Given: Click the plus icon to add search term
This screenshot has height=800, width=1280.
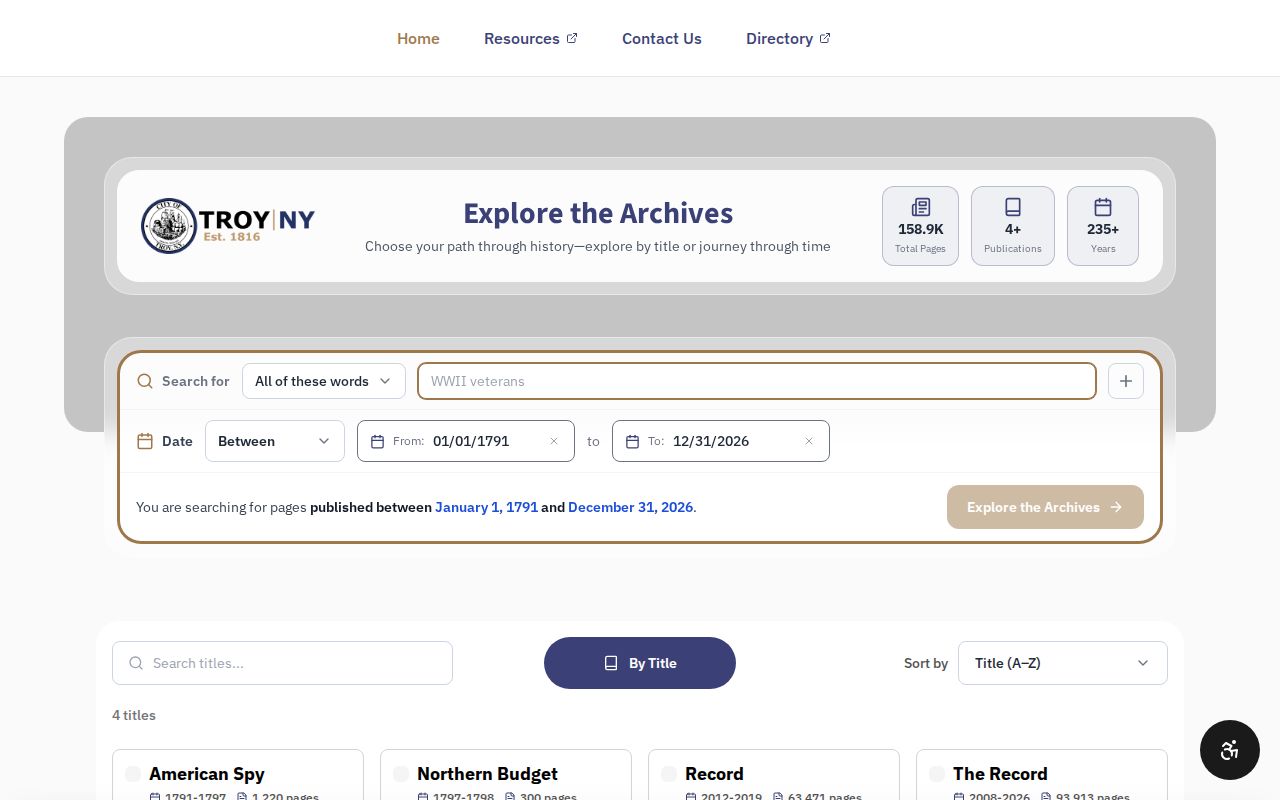Looking at the screenshot, I should [x=1126, y=381].
